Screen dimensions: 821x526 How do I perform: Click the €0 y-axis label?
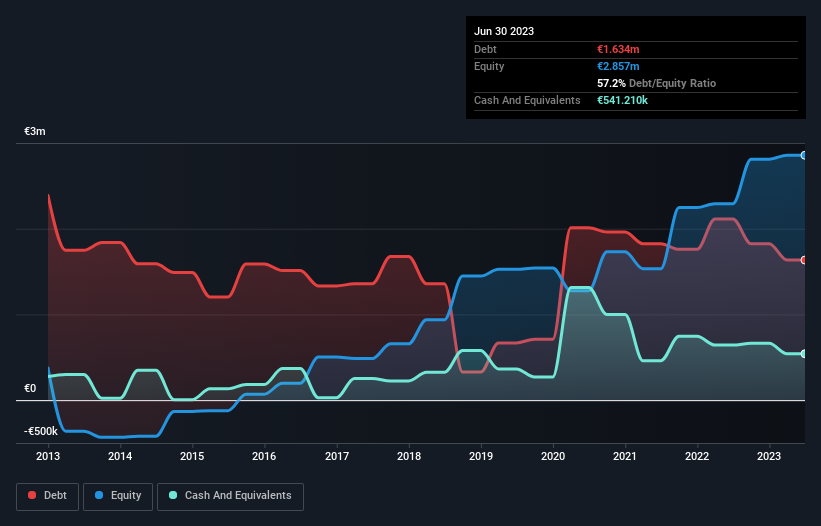point(30,388)
